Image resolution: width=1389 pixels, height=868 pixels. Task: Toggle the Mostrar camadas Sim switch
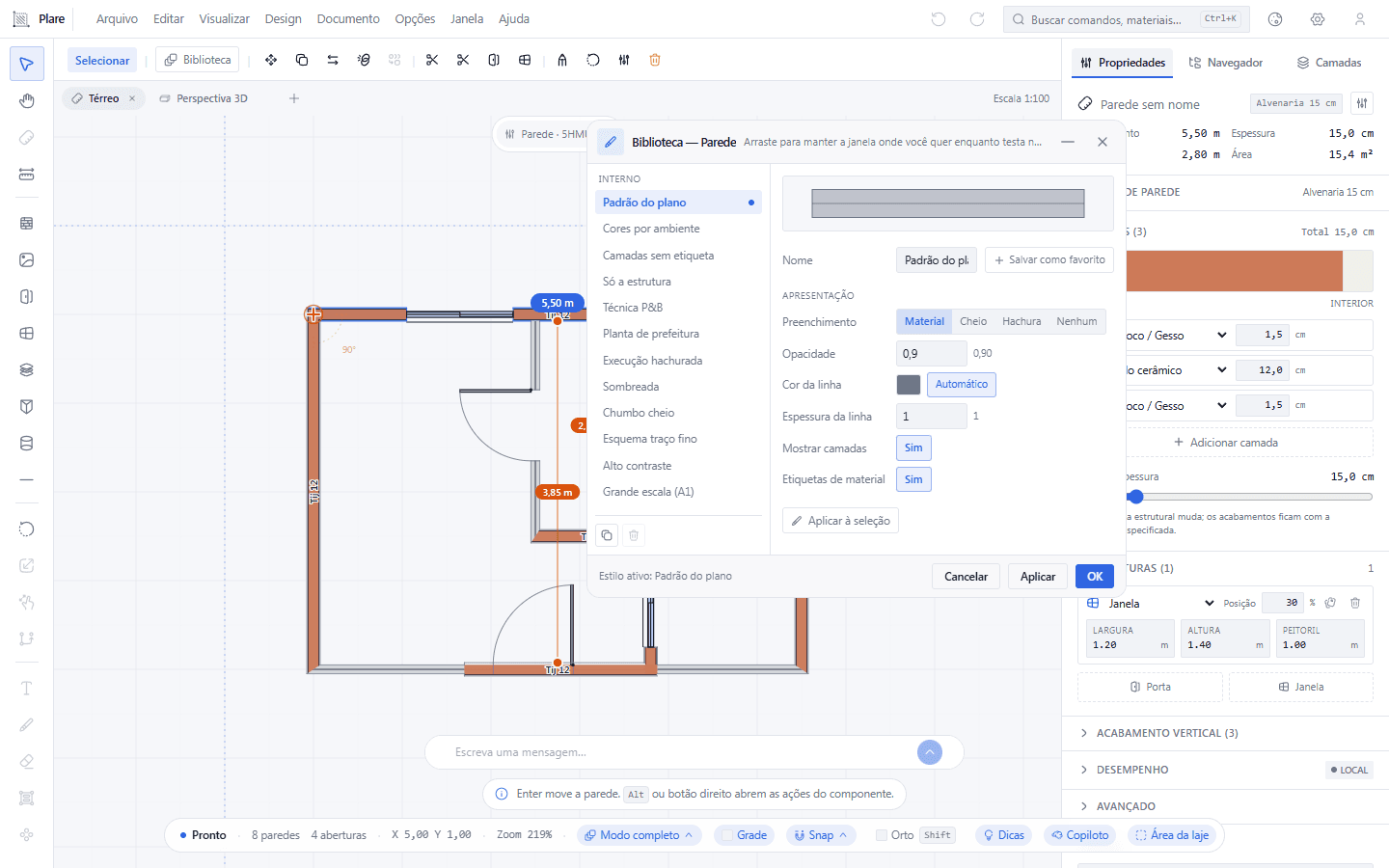click(913, 448)
